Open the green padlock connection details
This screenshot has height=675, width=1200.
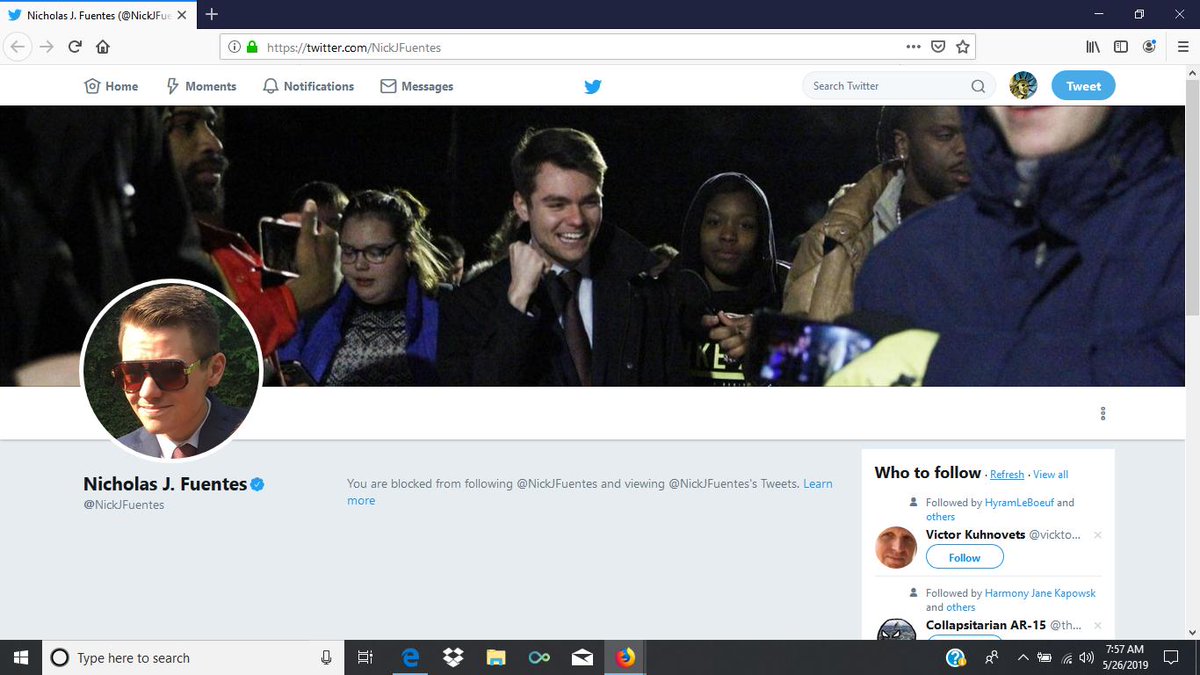coord(252,47)
